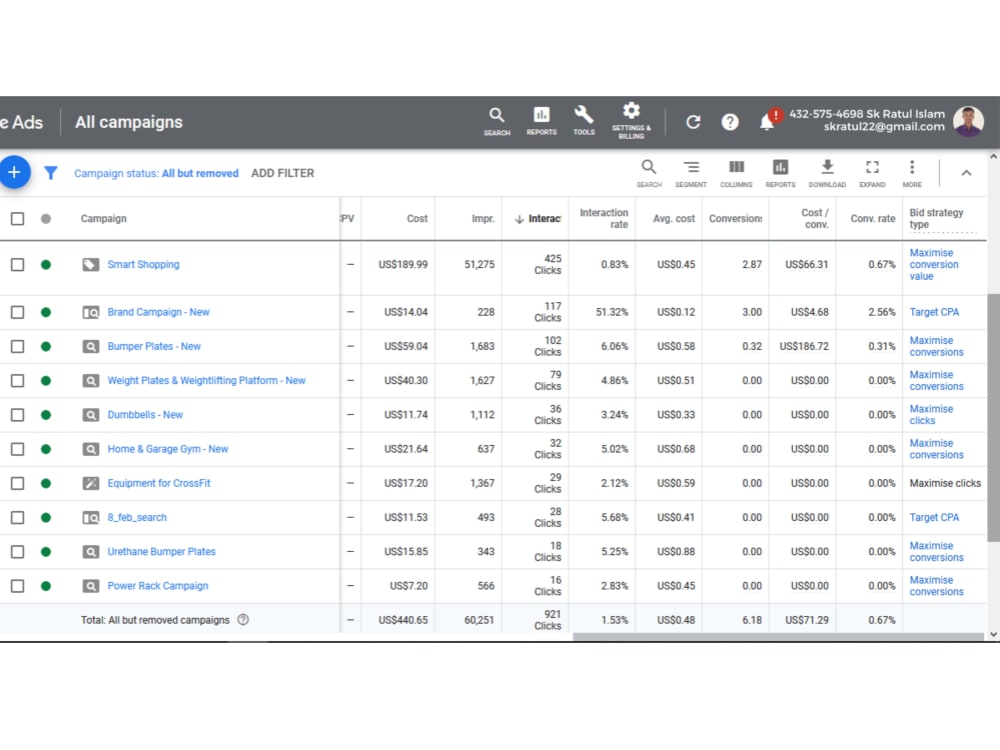The width and height of the screenshot is (1000, 750).
Task: Open the account profile avatar
Action: (968, 121)
